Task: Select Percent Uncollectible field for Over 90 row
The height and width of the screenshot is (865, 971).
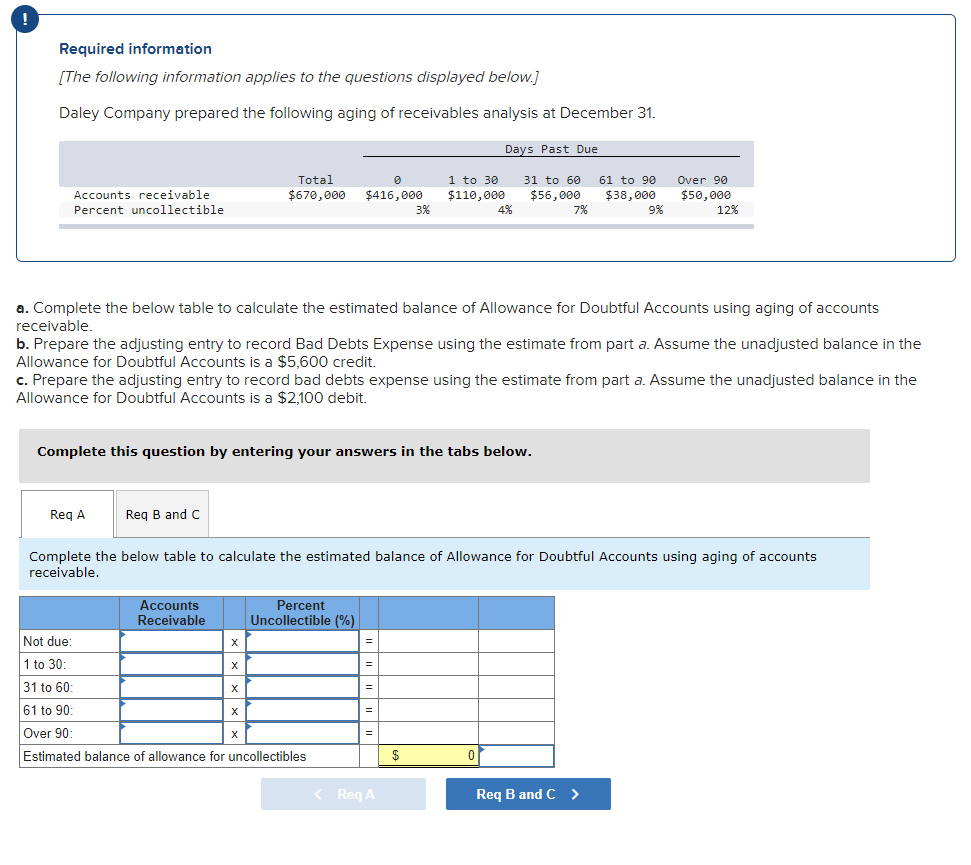Action: click(x=302, y=733)
